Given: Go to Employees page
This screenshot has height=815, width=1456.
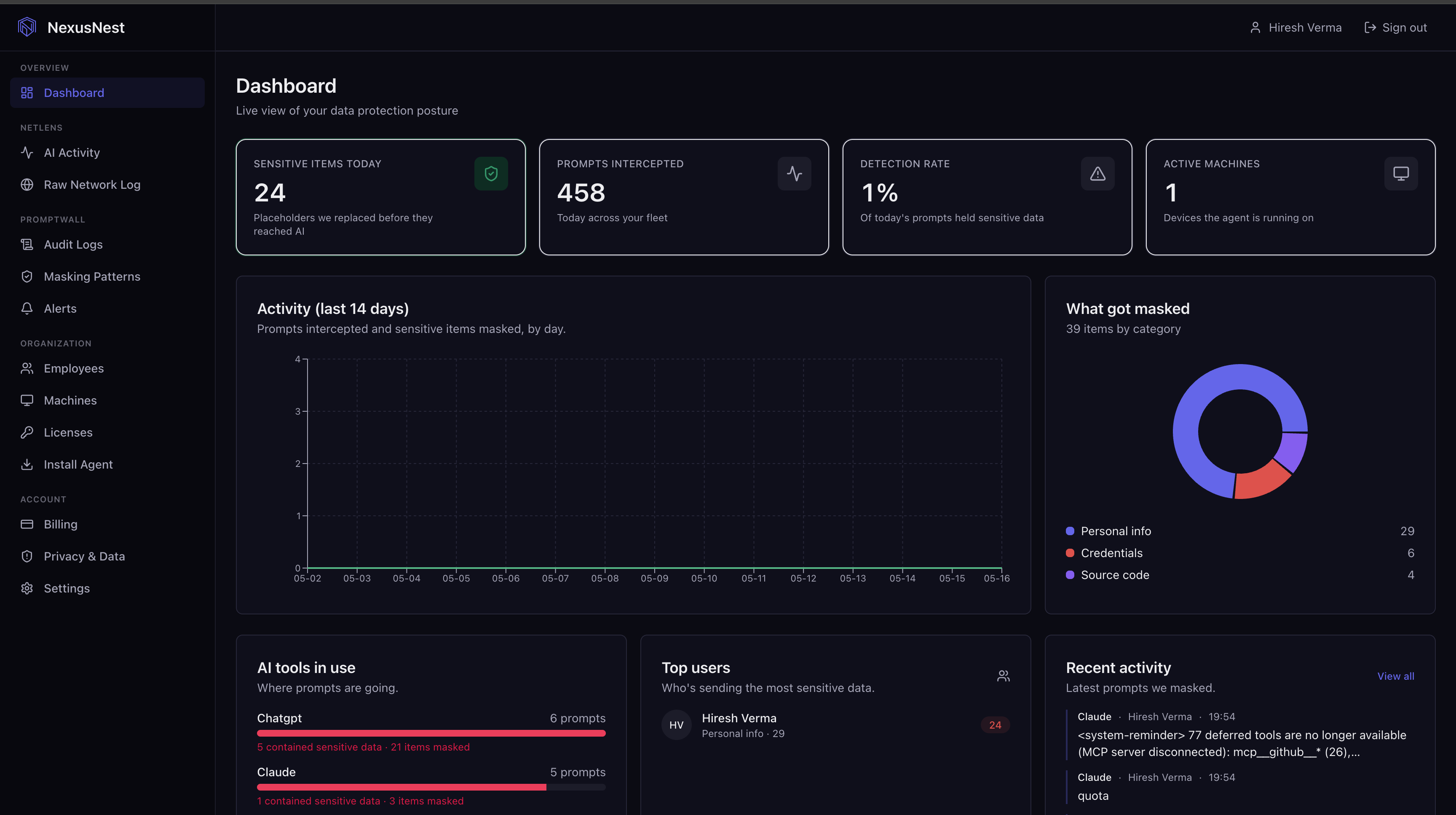Looking at the screenshot, I should click(x=107, y=368).
